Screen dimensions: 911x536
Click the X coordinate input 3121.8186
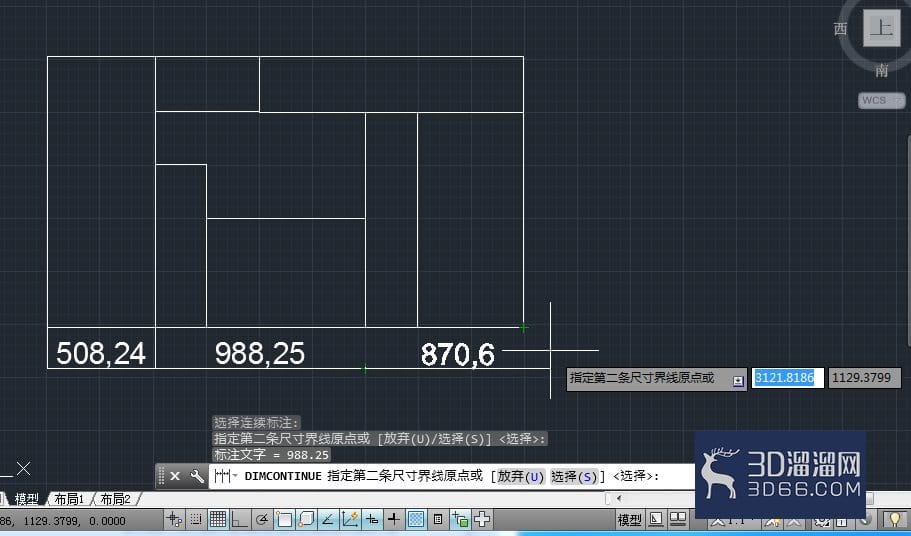[787, 378]
